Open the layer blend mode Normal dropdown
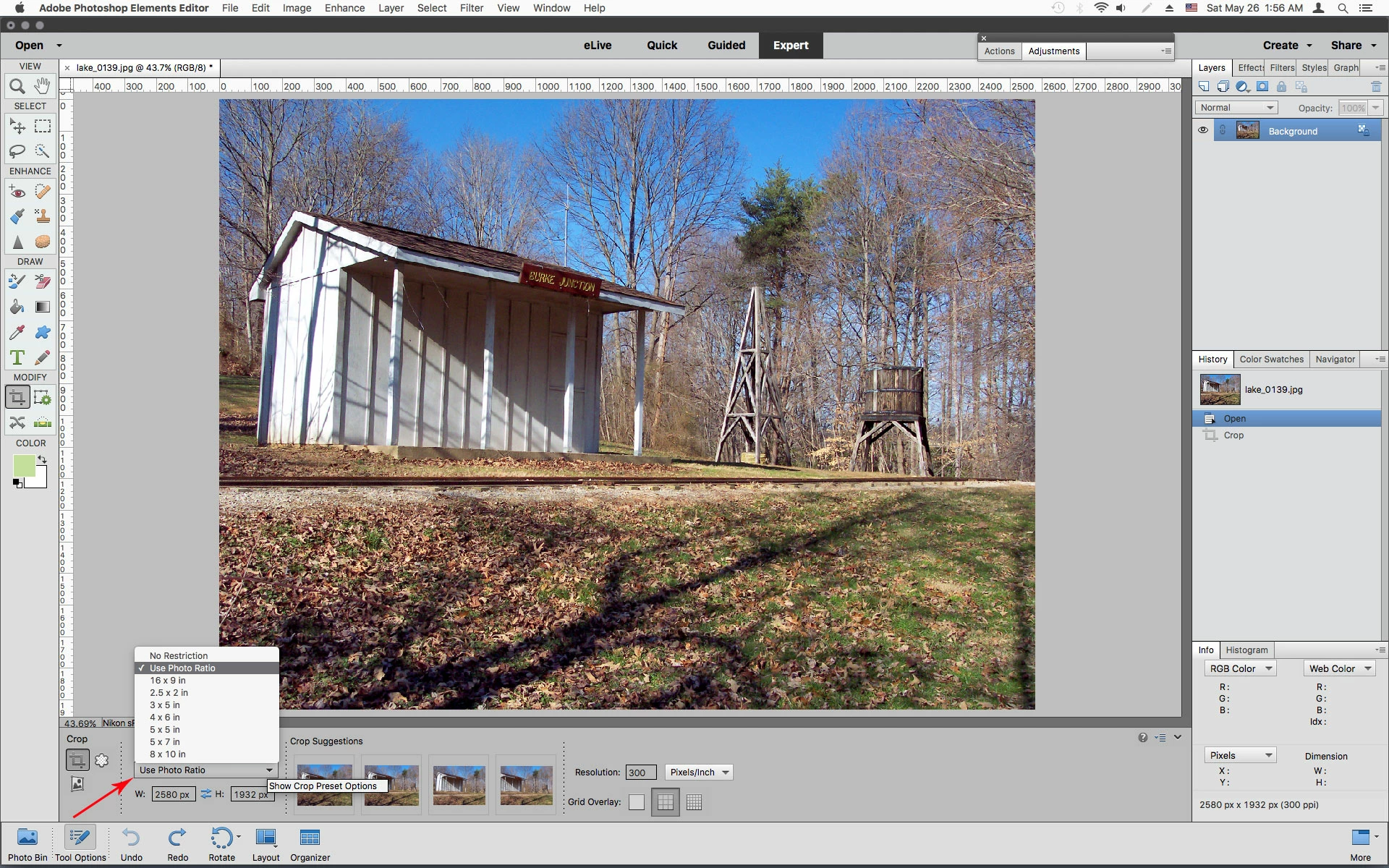The height and width of the screenshot is (868, 1389). [x=1236, y=108]
